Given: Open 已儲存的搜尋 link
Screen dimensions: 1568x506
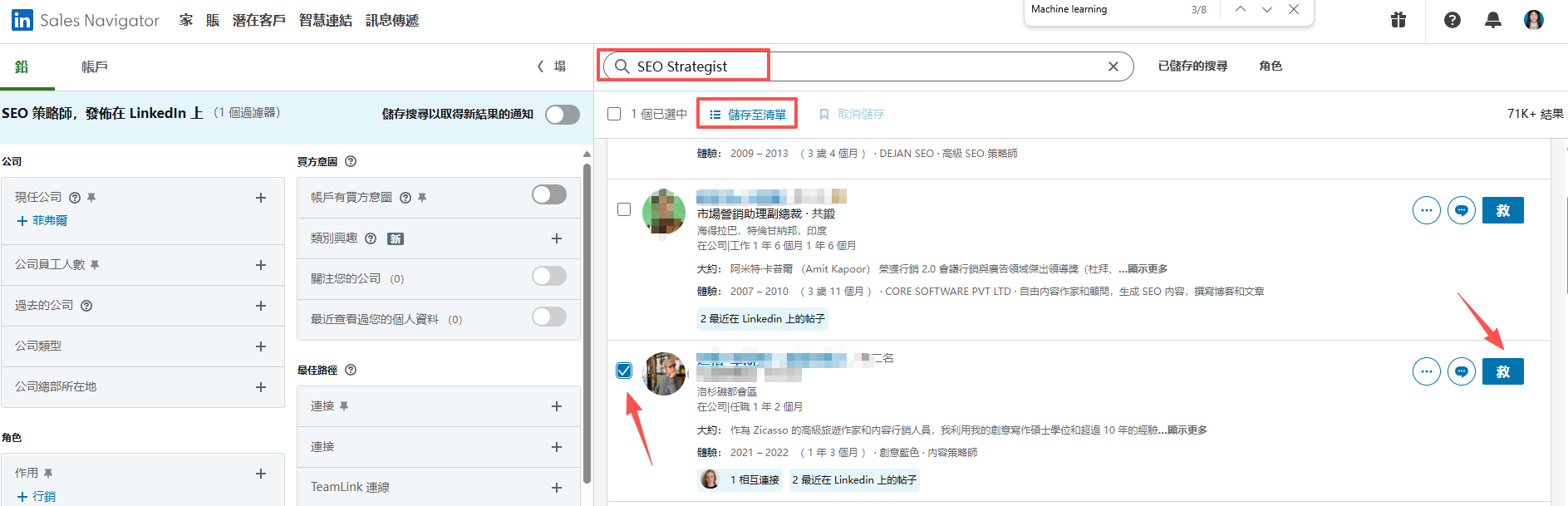Looking at the screenshot, I should pos(1192,66).
